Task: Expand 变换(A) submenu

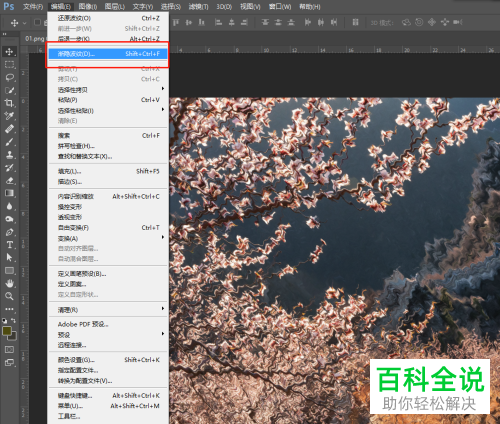Action: click(163, 237)
